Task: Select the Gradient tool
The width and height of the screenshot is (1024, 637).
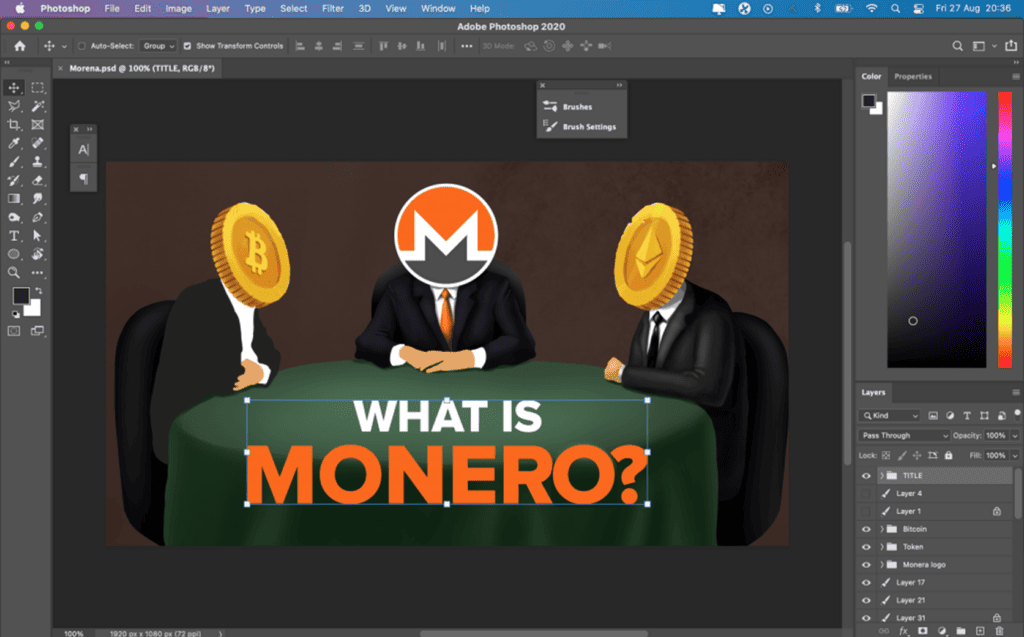Action: pos(14,199)
